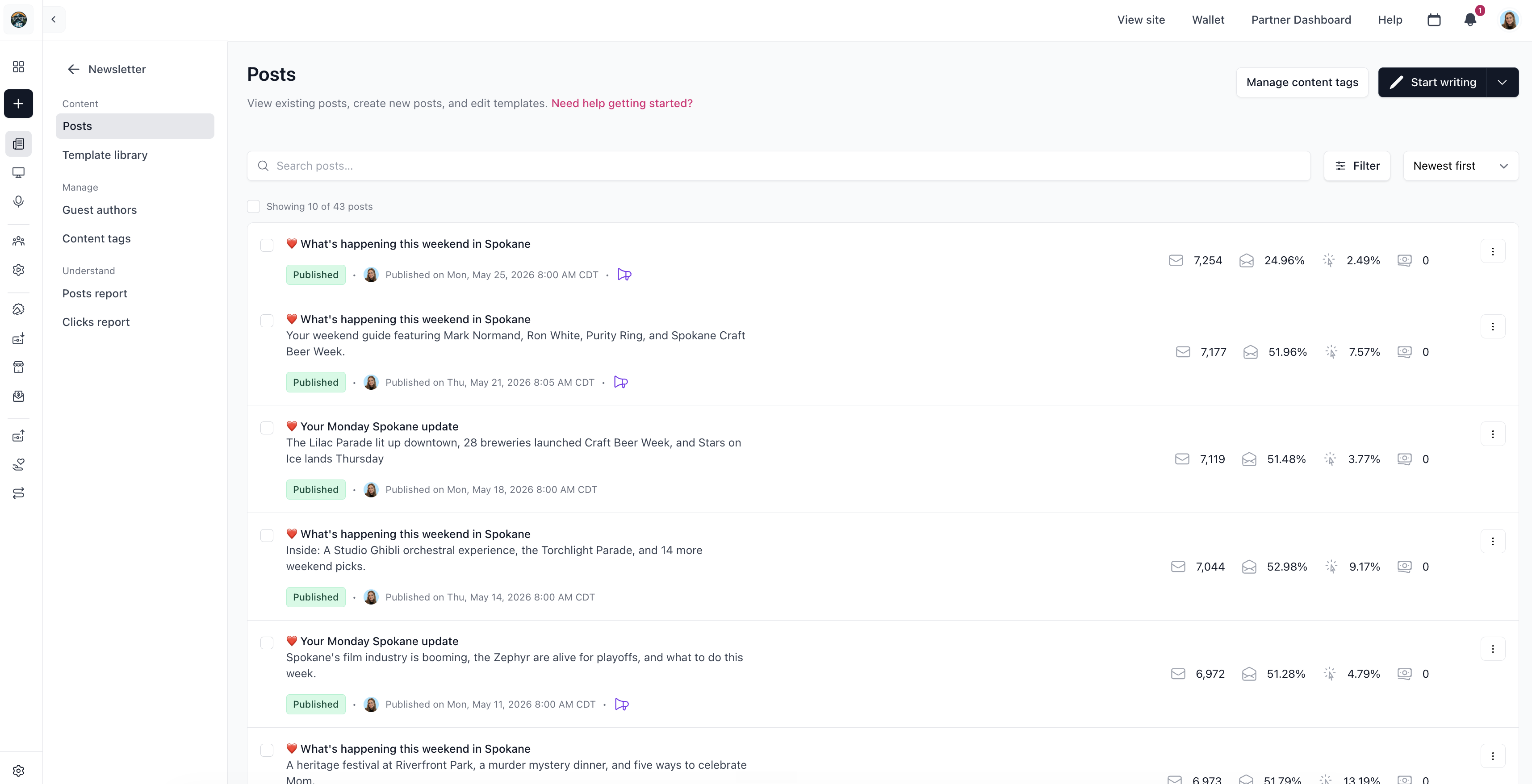
Task: Open the podcast microphone icon in the sidebar
Action: (x=18, y=201)
